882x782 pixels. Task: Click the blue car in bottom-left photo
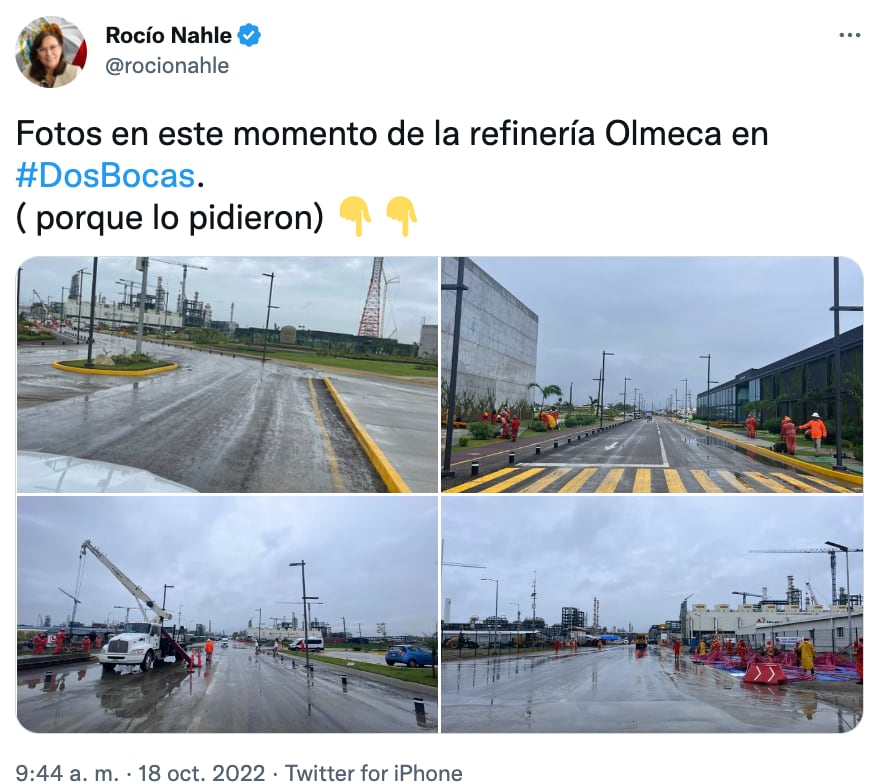click(x=410, y=655)
